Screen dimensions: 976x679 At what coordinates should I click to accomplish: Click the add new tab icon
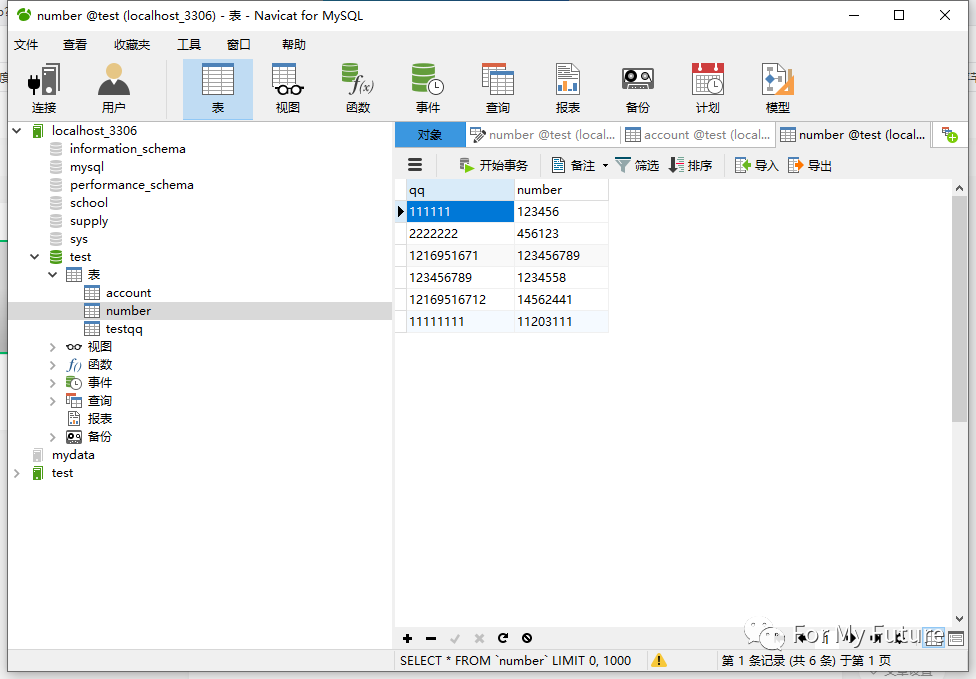click(x=950, y=134)
